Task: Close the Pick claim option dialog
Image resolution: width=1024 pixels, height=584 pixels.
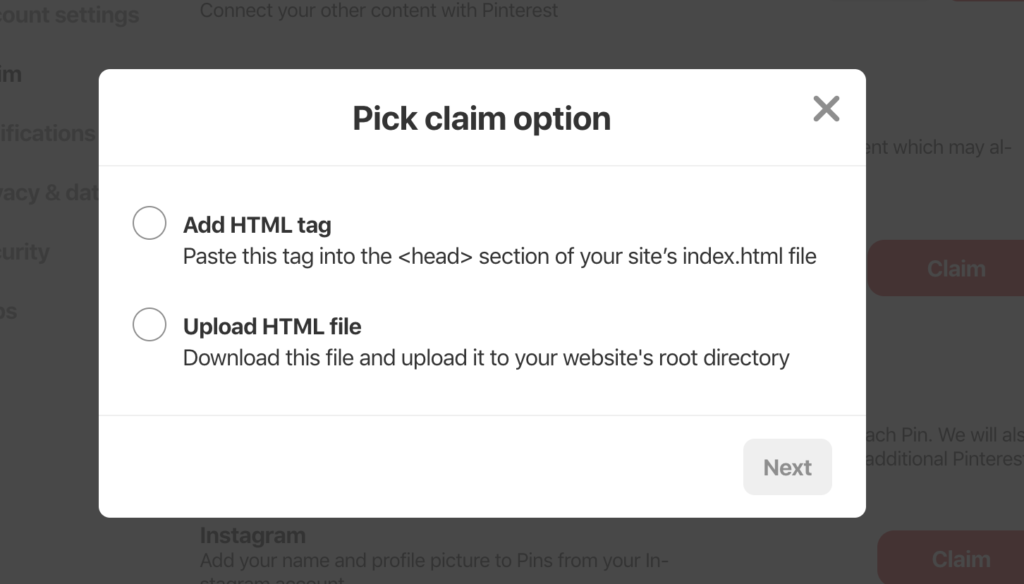Action: point(826,109)
